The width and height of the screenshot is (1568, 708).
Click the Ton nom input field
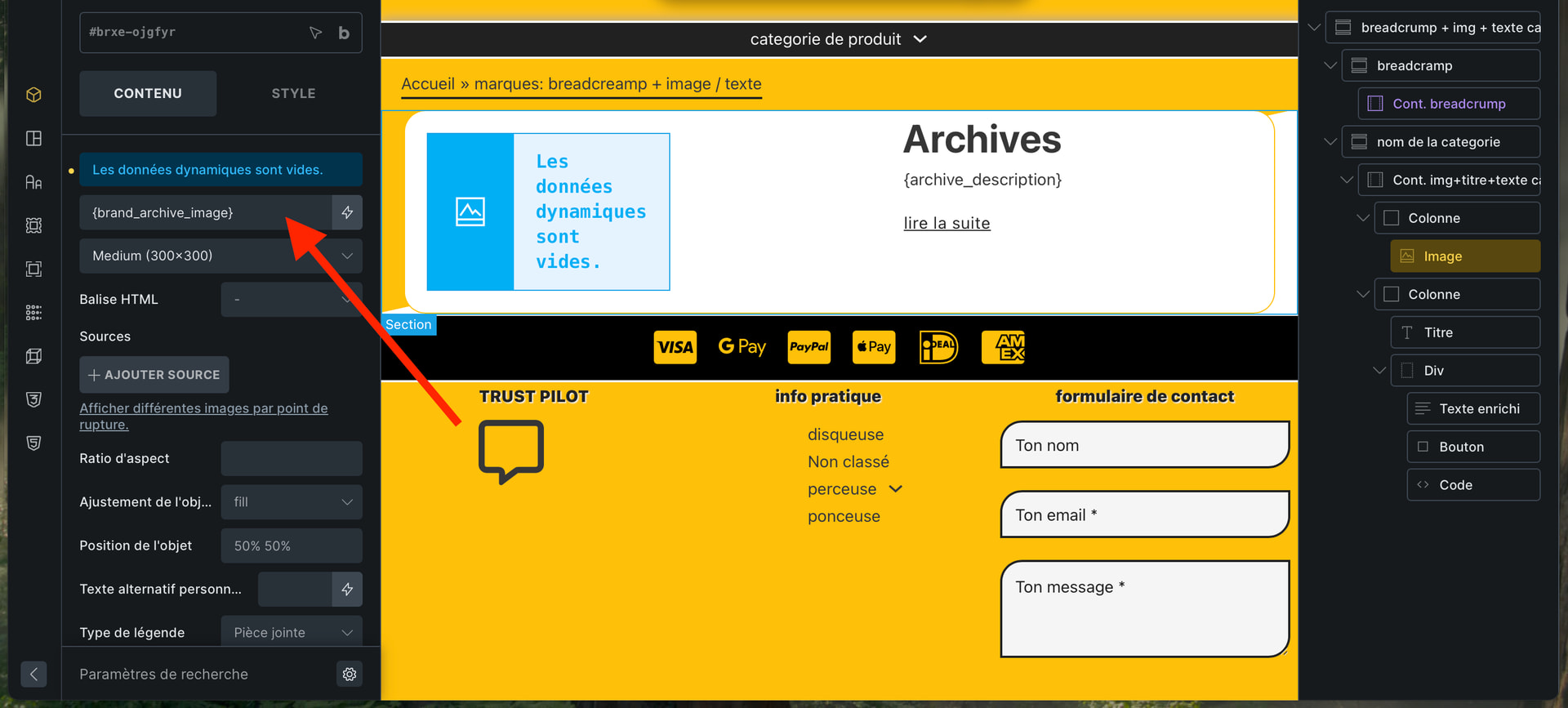coord(1144,445)
